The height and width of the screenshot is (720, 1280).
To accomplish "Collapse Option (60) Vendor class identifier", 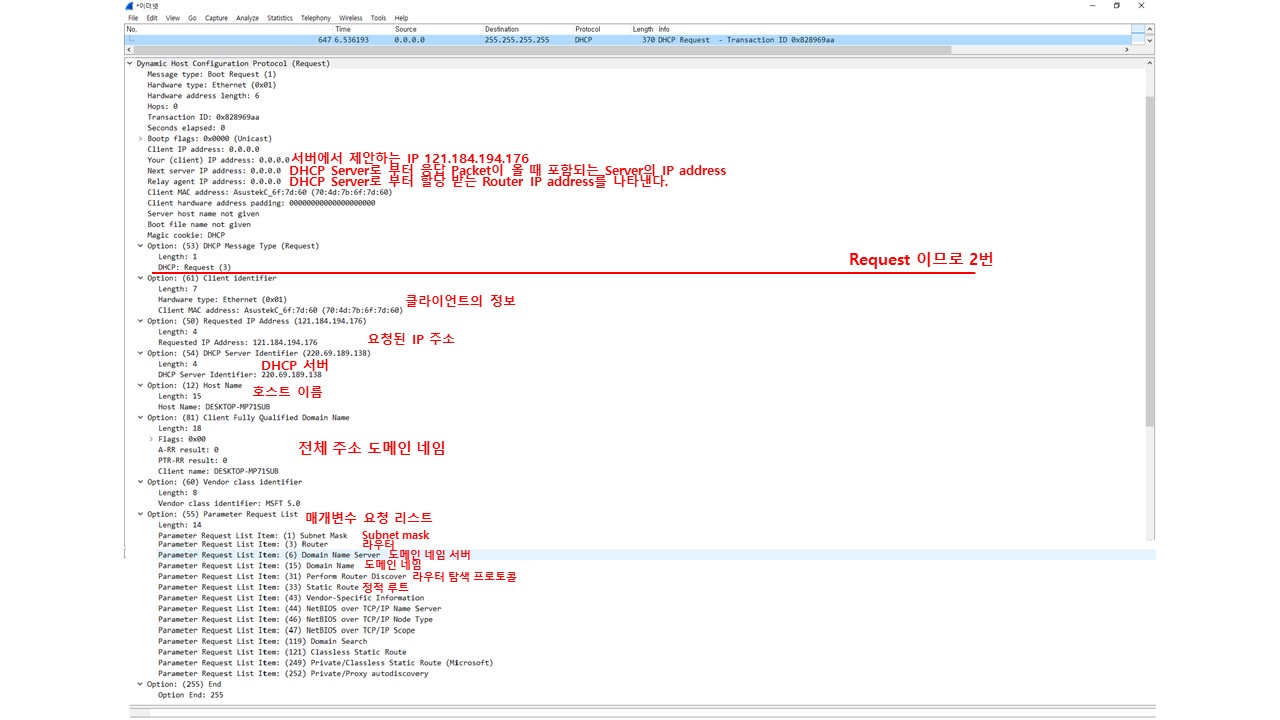I will [141, 482].
